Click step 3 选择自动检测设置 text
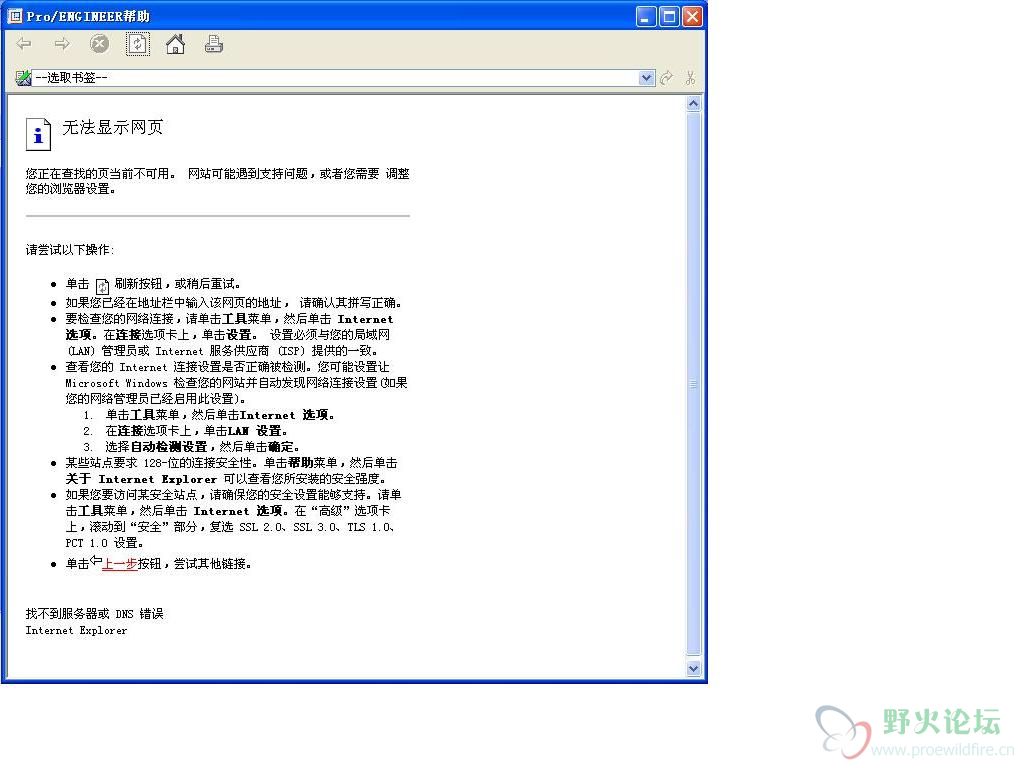 tap(202, 447)
